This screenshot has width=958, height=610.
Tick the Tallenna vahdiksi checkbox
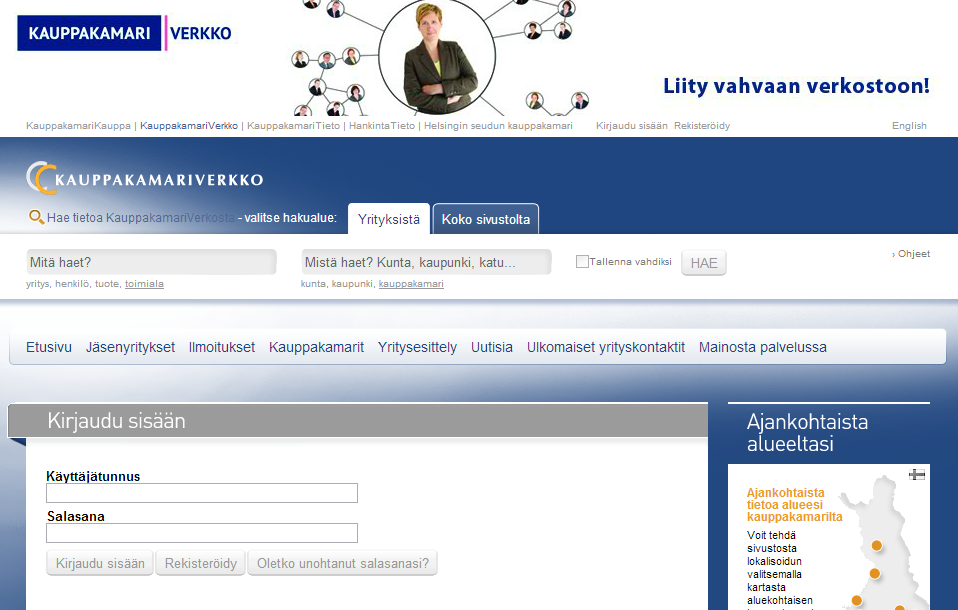582,262
